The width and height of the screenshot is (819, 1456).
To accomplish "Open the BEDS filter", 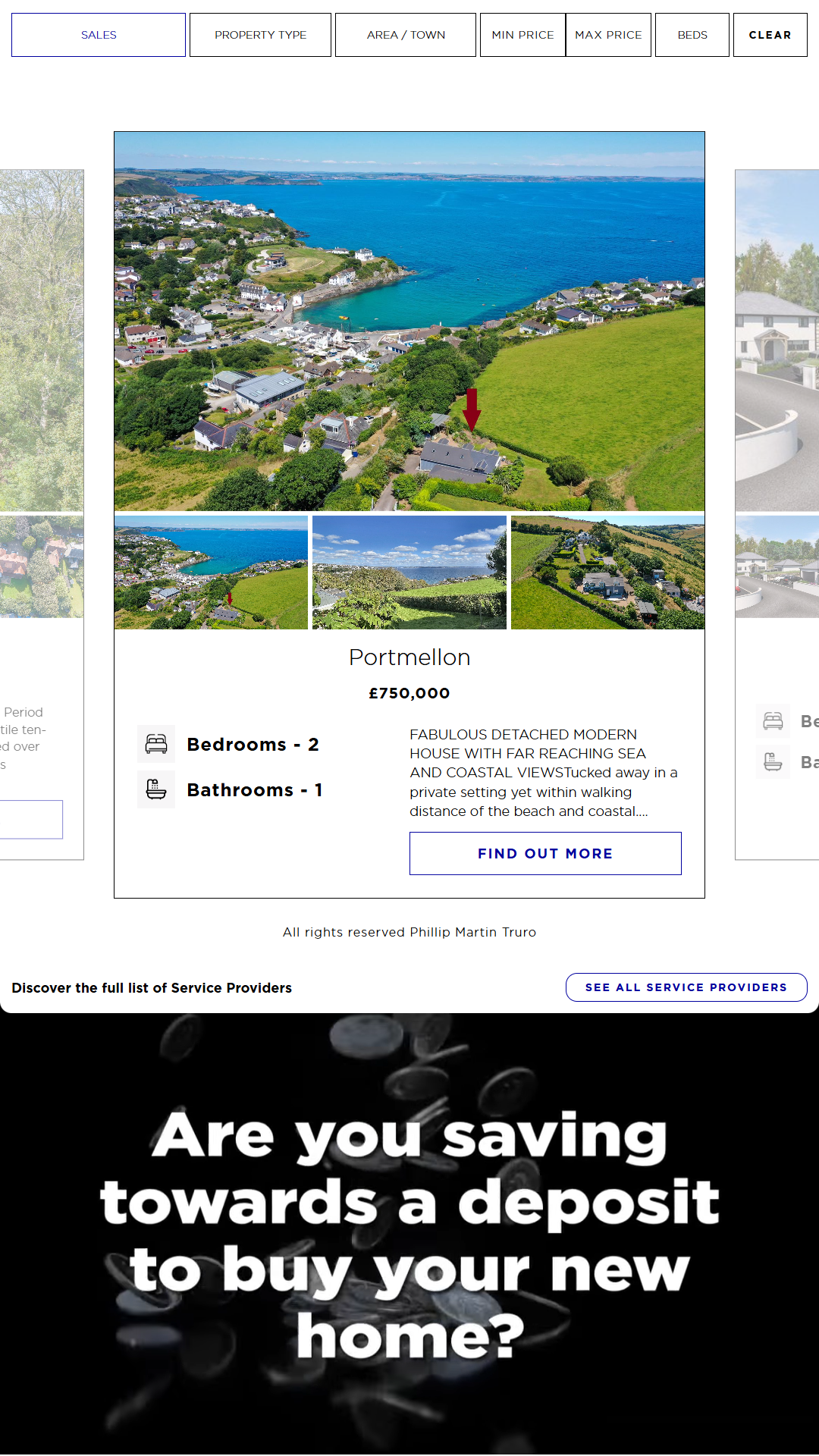I will point(692,35).
